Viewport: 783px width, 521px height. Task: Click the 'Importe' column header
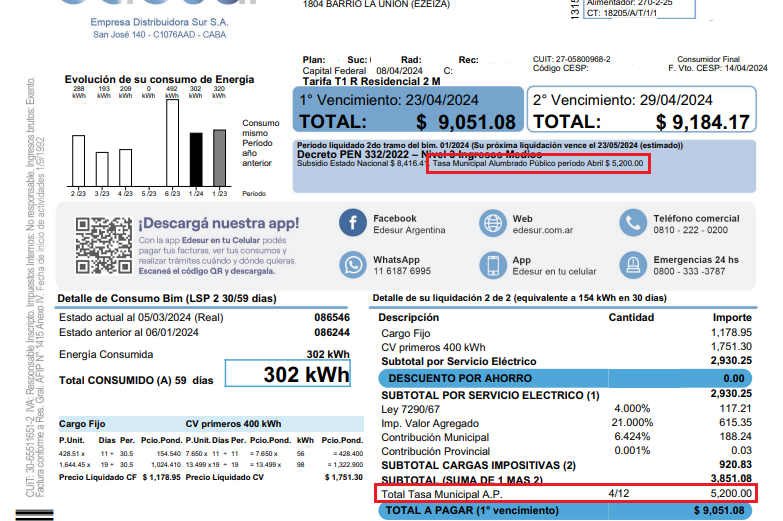(732, 318)
